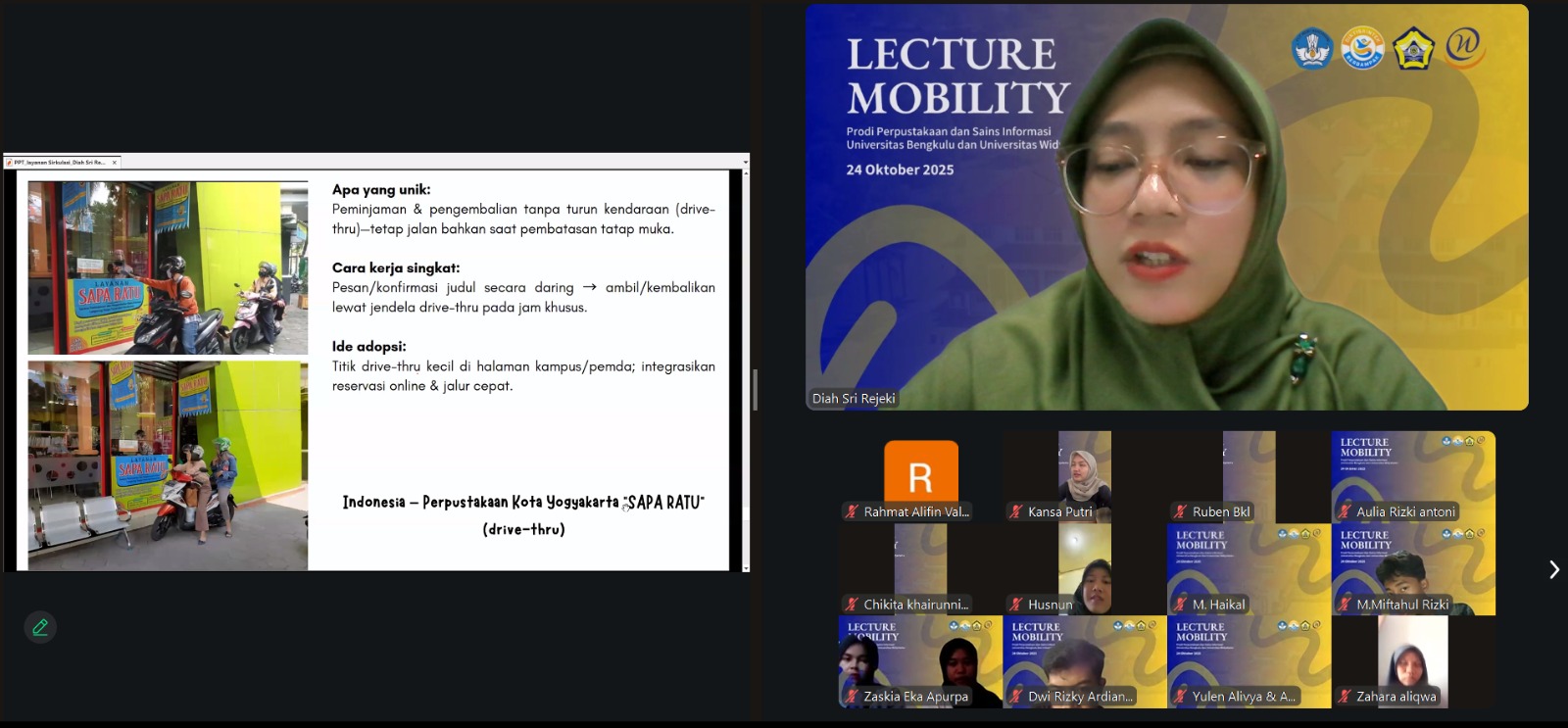Image resolution: width=1568 pixels, height=728 pixels.
Task: Click the PowerPoint file icon on shared tab
Action: click(9, 163)
